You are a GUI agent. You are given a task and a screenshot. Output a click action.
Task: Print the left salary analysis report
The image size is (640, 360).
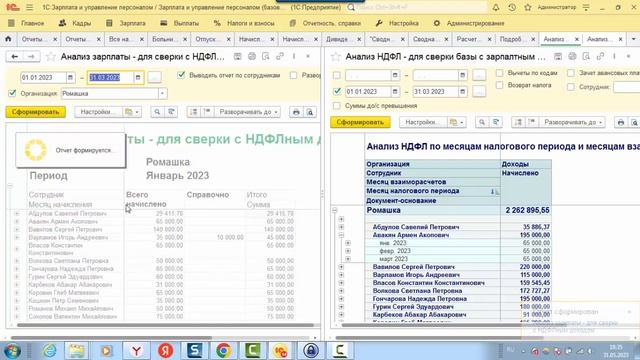coord(296,112)
